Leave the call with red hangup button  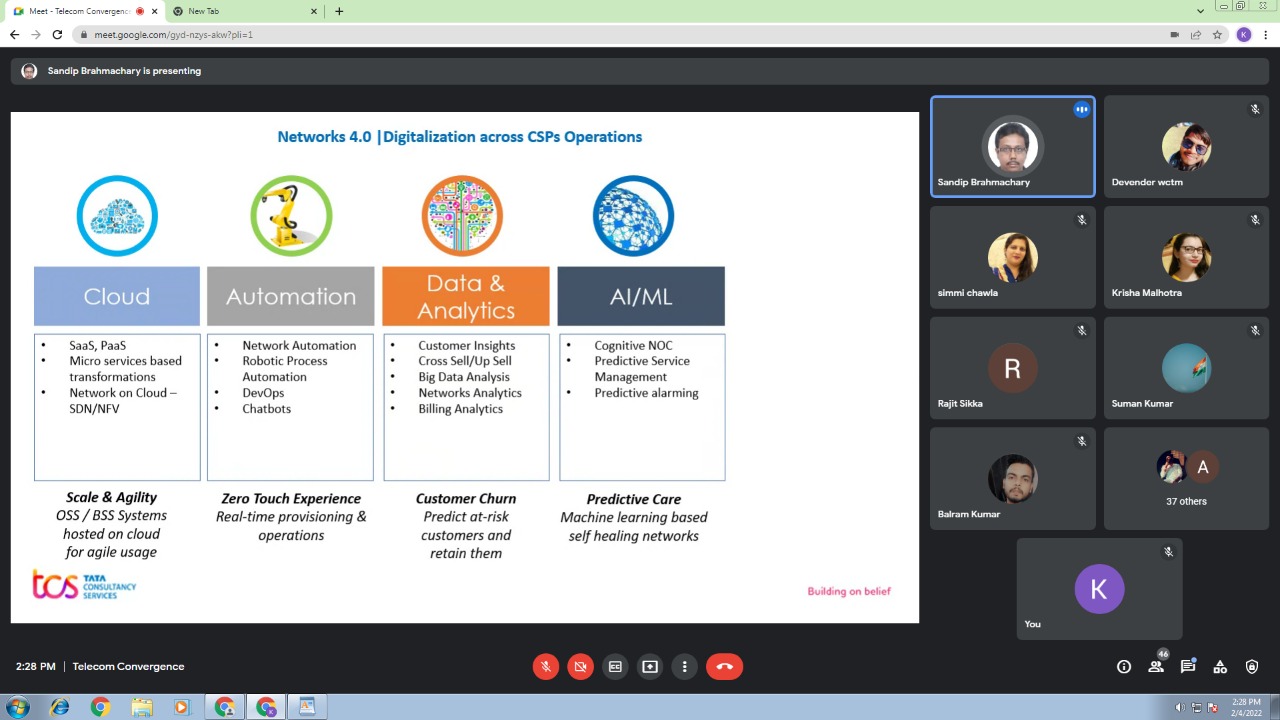[724, 667]
